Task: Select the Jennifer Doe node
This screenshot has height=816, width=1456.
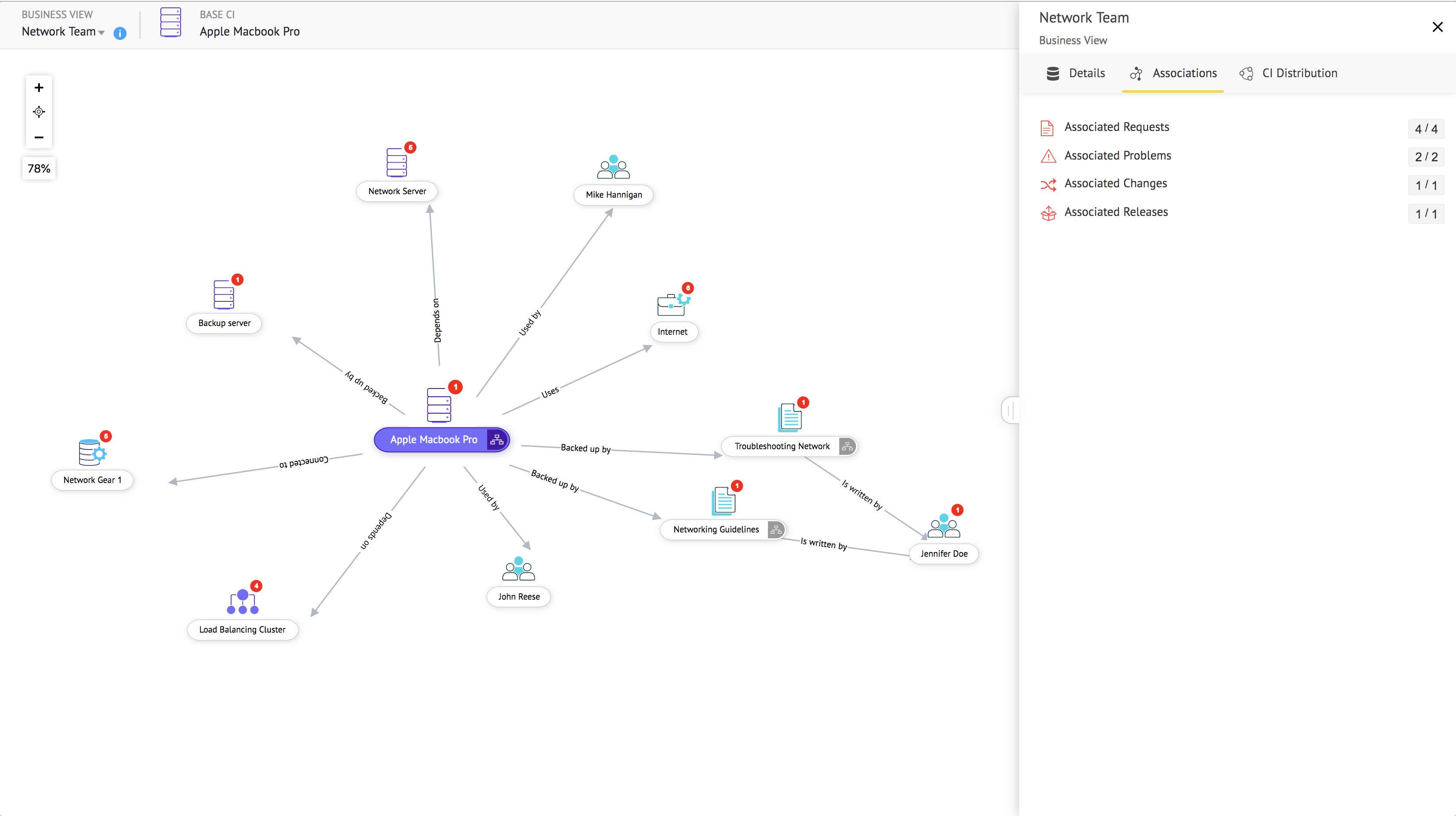Action: point(943,554)
